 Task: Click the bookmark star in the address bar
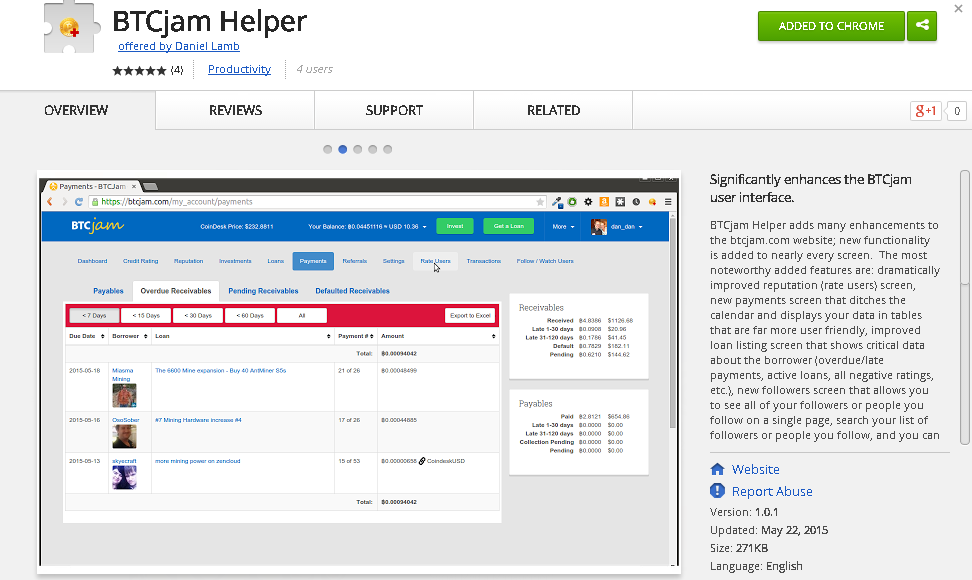click(540, 202)
